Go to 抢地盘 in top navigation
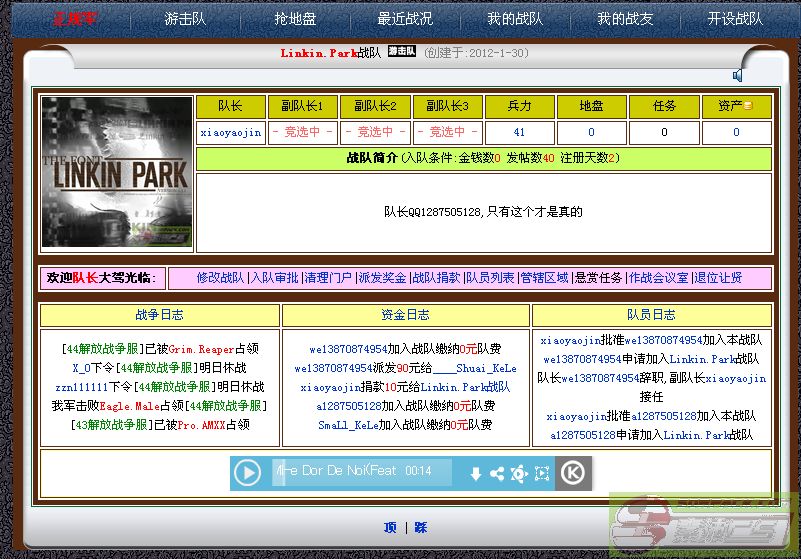801x559 pixels. tap(295, 18)
